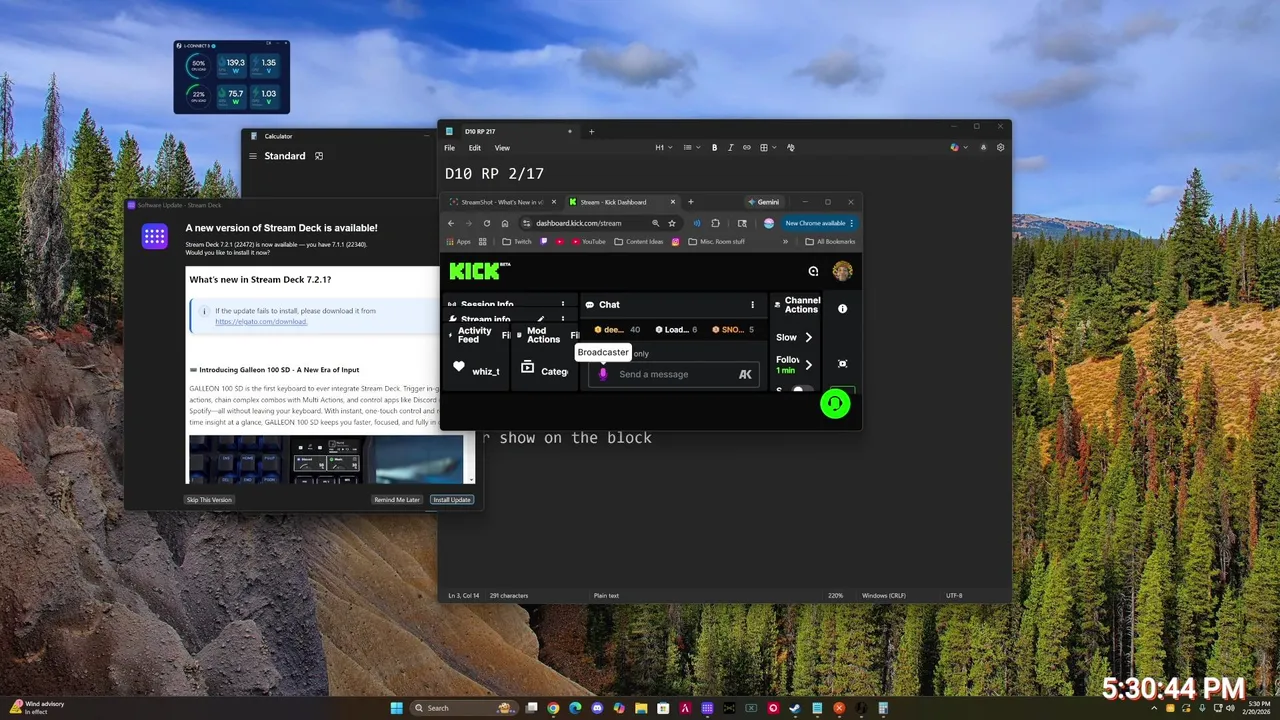Select the Stream - Kick Dashboard tab

[x=622, y=202]
